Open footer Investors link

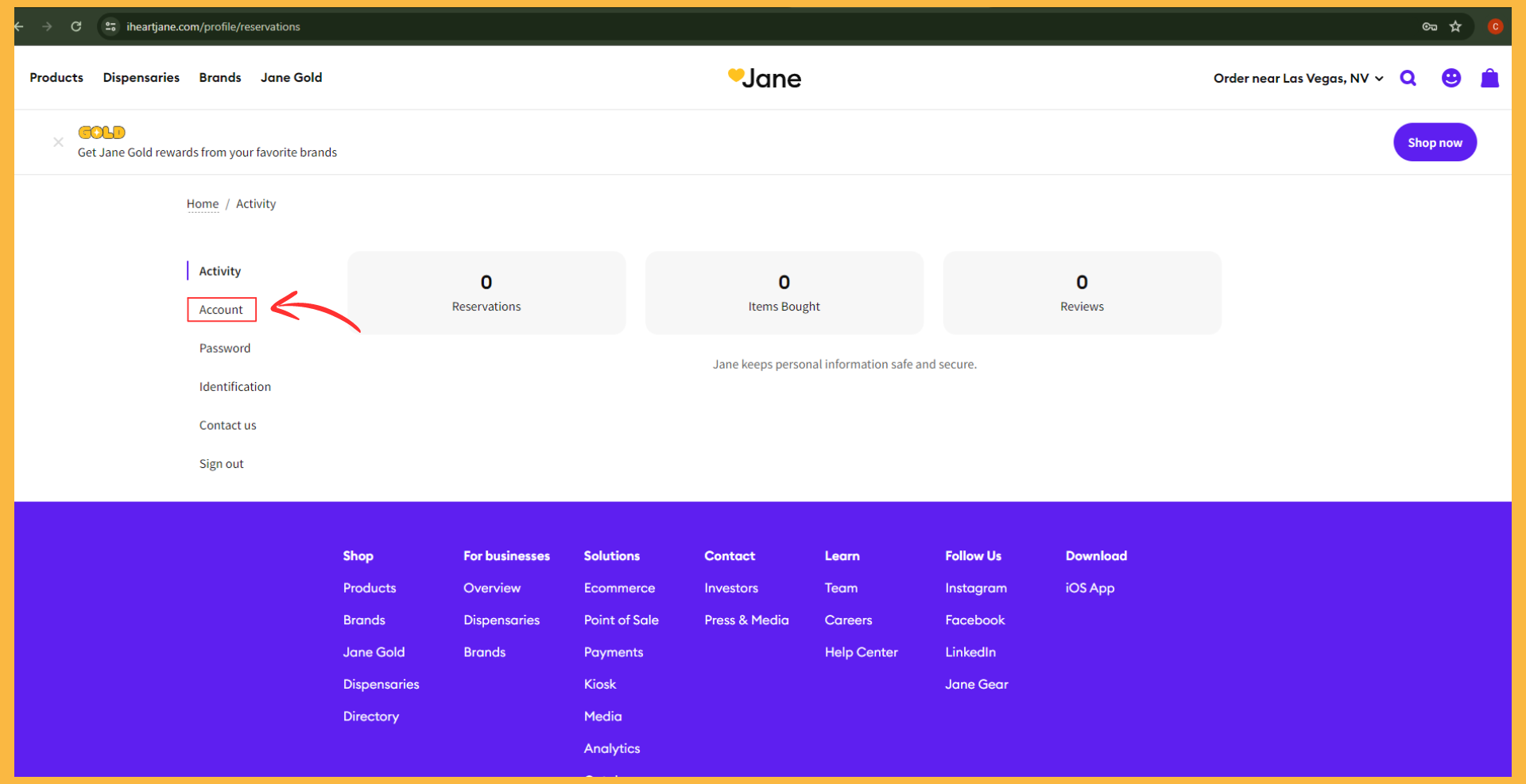coord(731,588)
